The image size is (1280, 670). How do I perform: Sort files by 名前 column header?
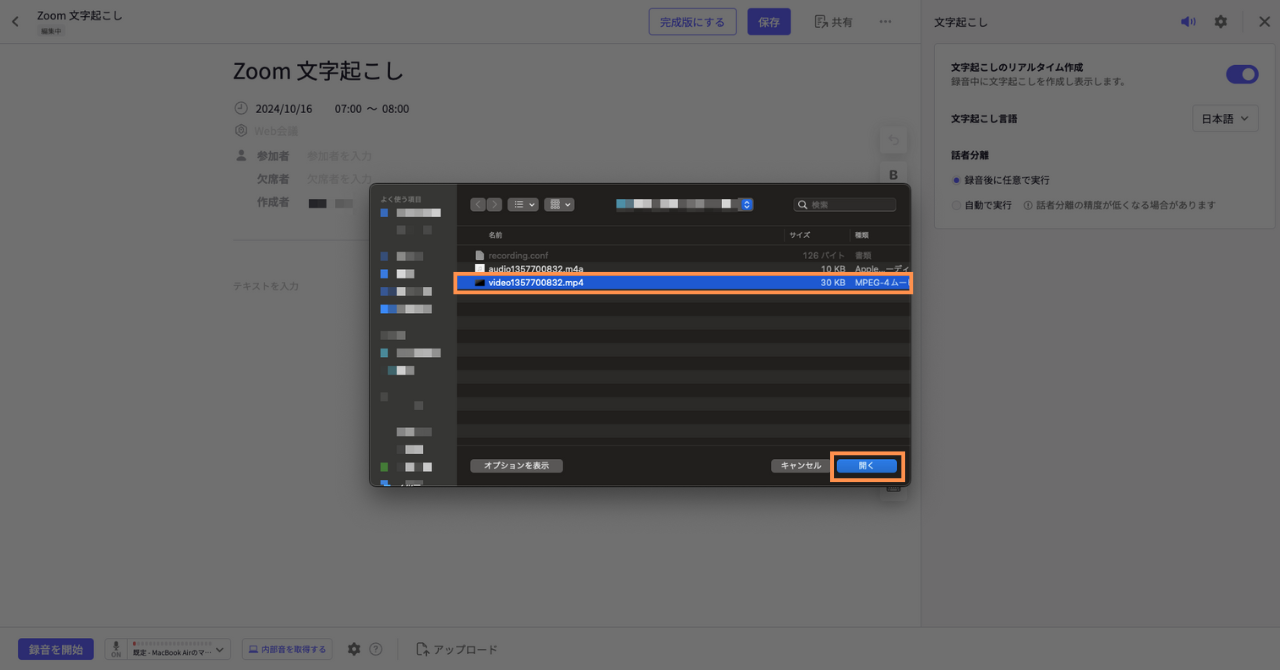click(496, 235)
